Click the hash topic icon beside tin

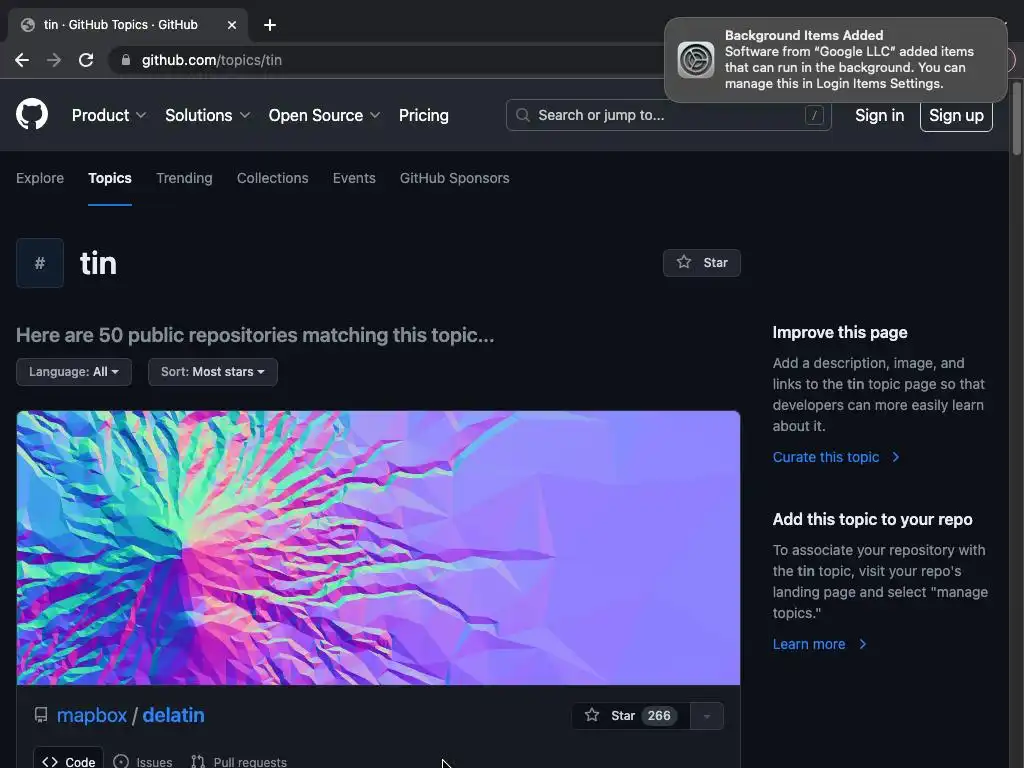(40, 263)
